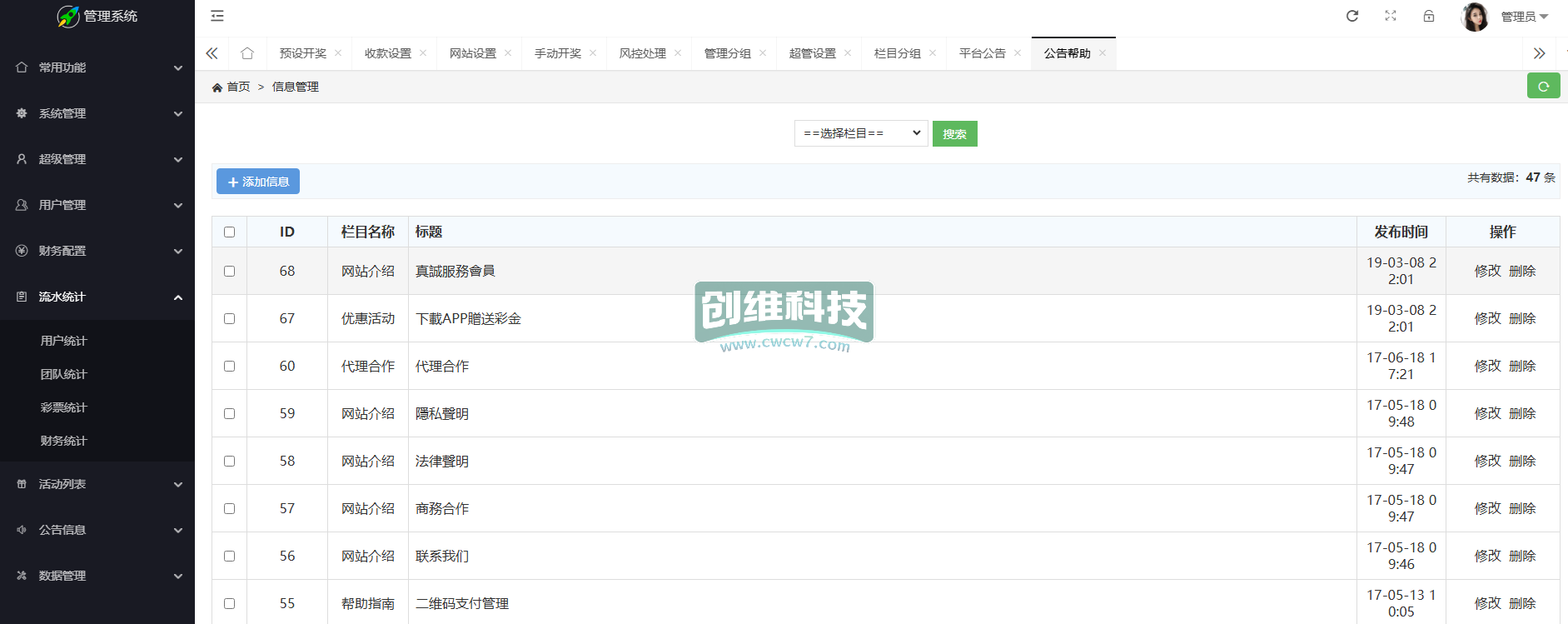Close the 手动开奖 tab

593,53
